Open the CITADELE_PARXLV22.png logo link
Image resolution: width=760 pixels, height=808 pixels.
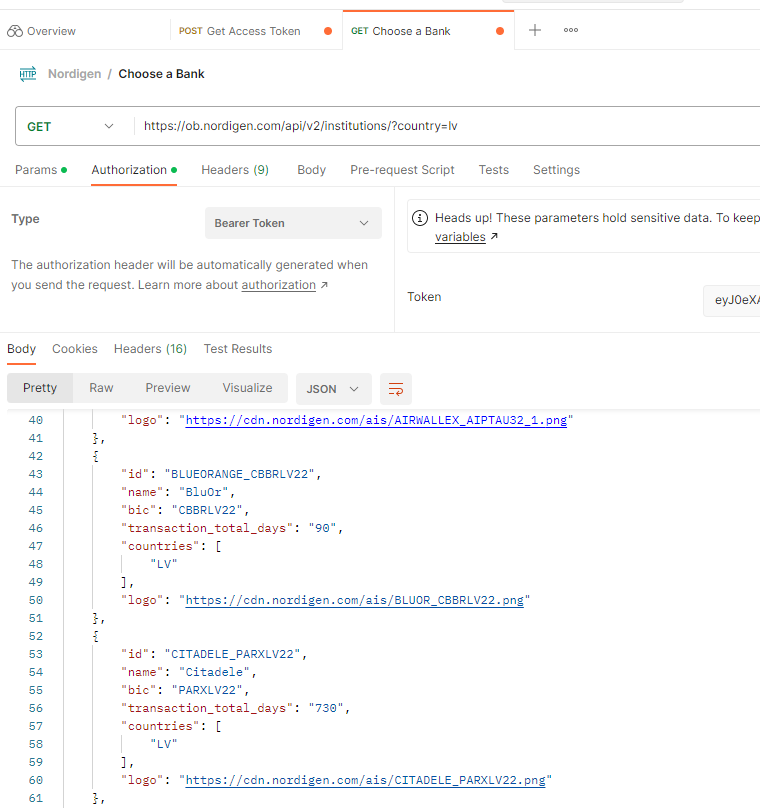click(365, 780)
